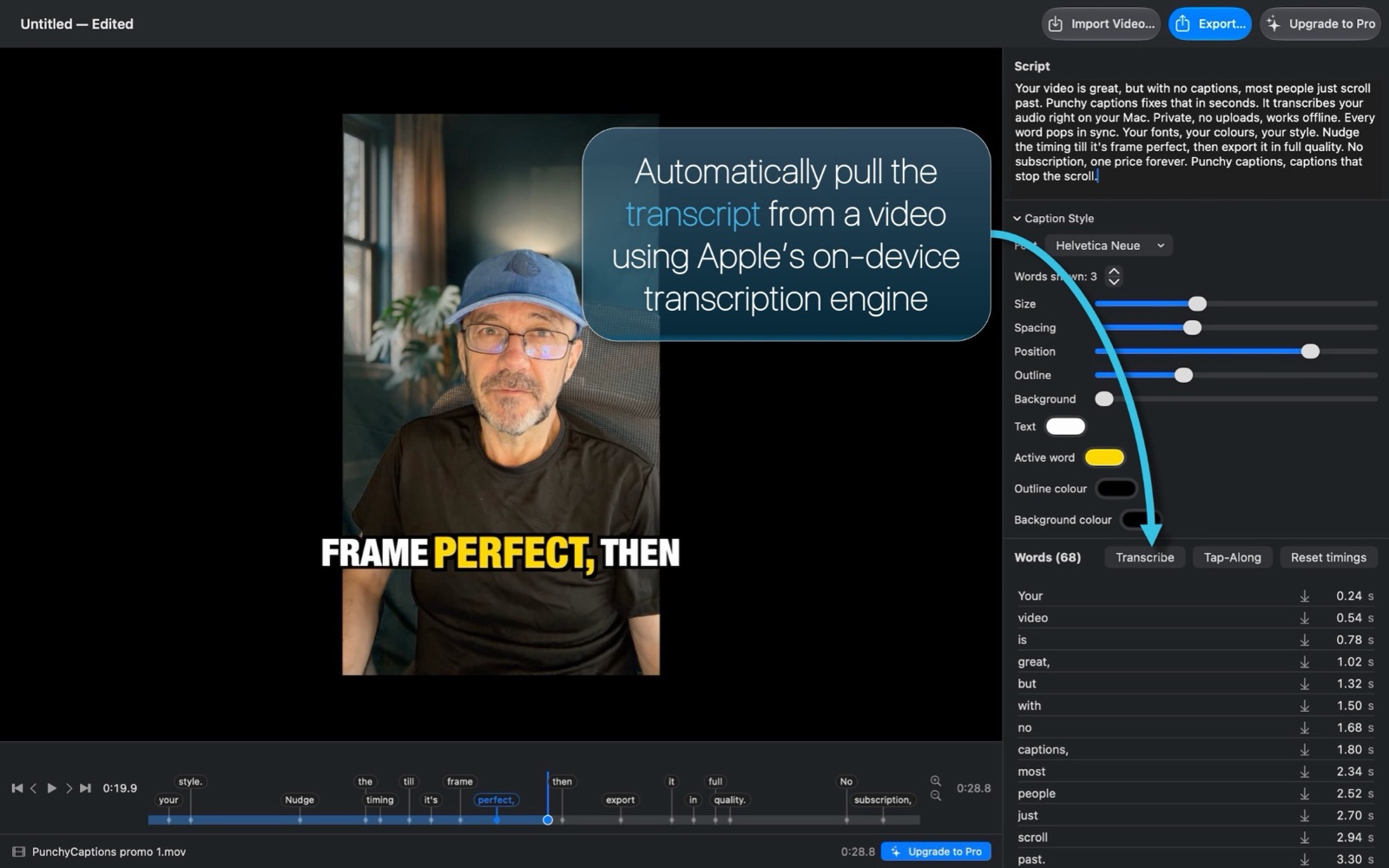Adjust the Position slider
The width and height of the screenshot is (1389, 868).
tap(1310, 352)
